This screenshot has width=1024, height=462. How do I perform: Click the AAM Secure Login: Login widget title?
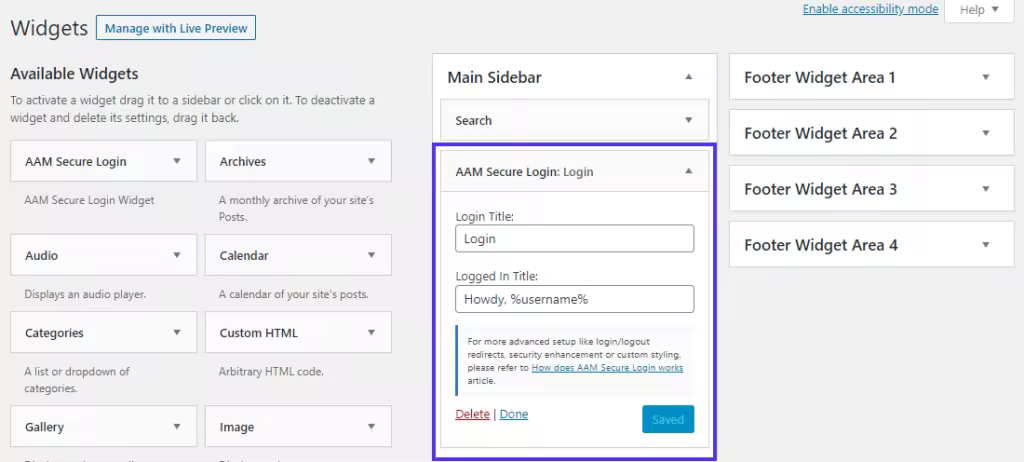tap(524, 172)
